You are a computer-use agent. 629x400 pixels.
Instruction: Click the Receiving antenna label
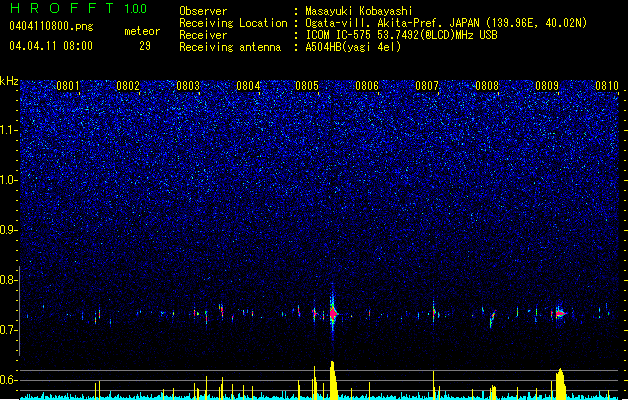230,47
